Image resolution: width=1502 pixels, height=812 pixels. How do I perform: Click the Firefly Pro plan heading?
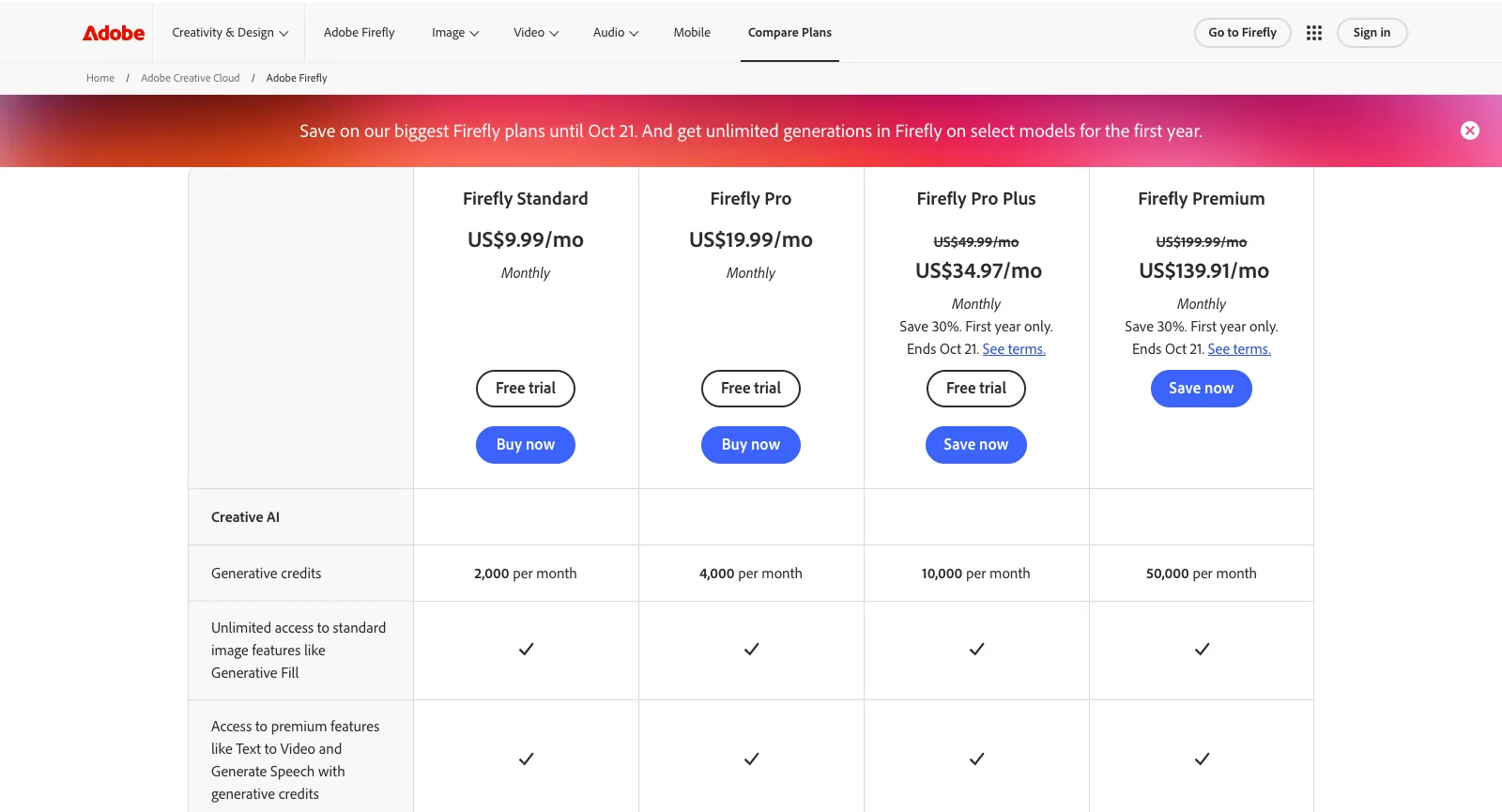click(751, 199)
